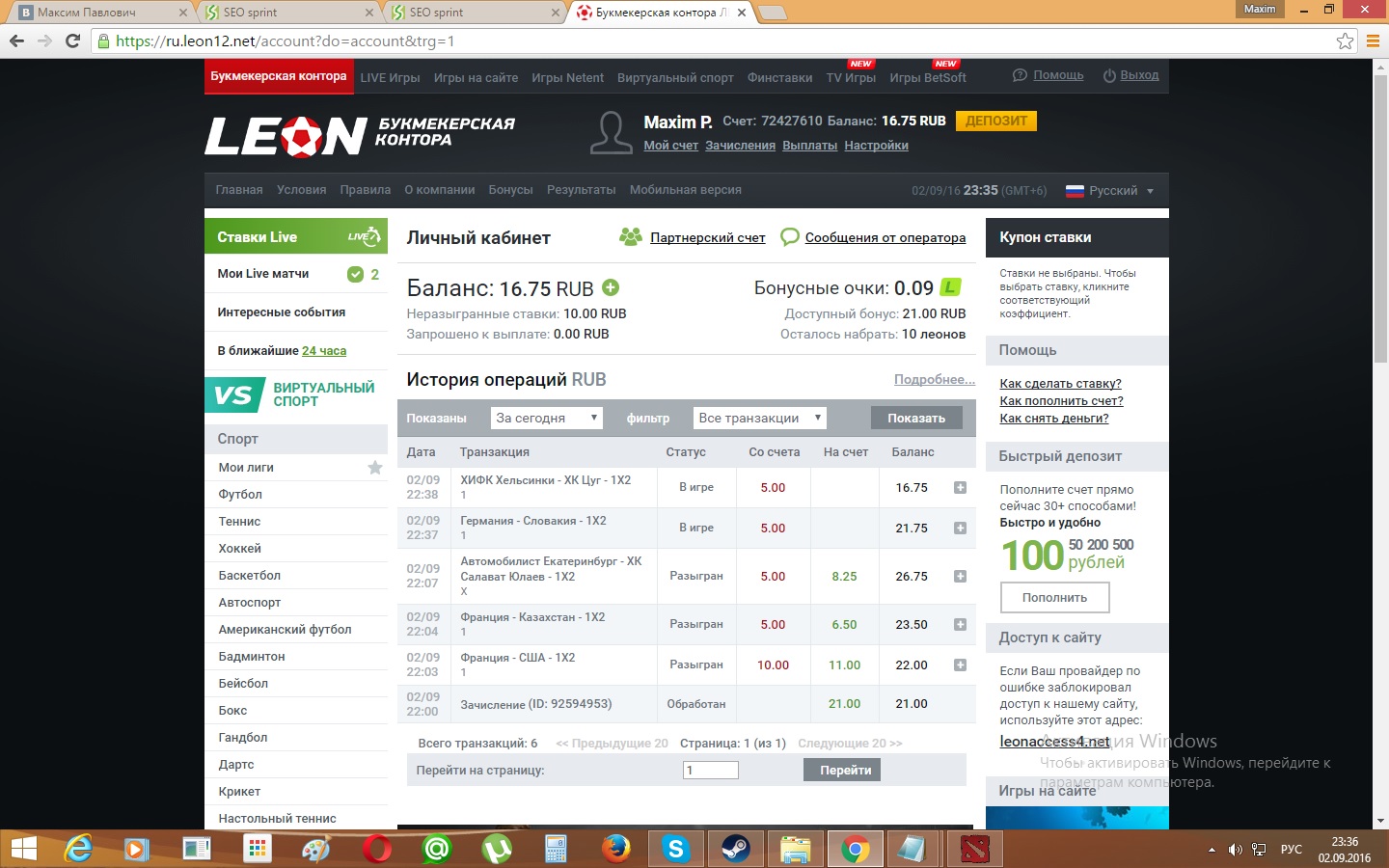Click the green plus icon beside balance
Image resolution: width=1389 pixels, height=868 pixels.
click(x=611, y=287)
